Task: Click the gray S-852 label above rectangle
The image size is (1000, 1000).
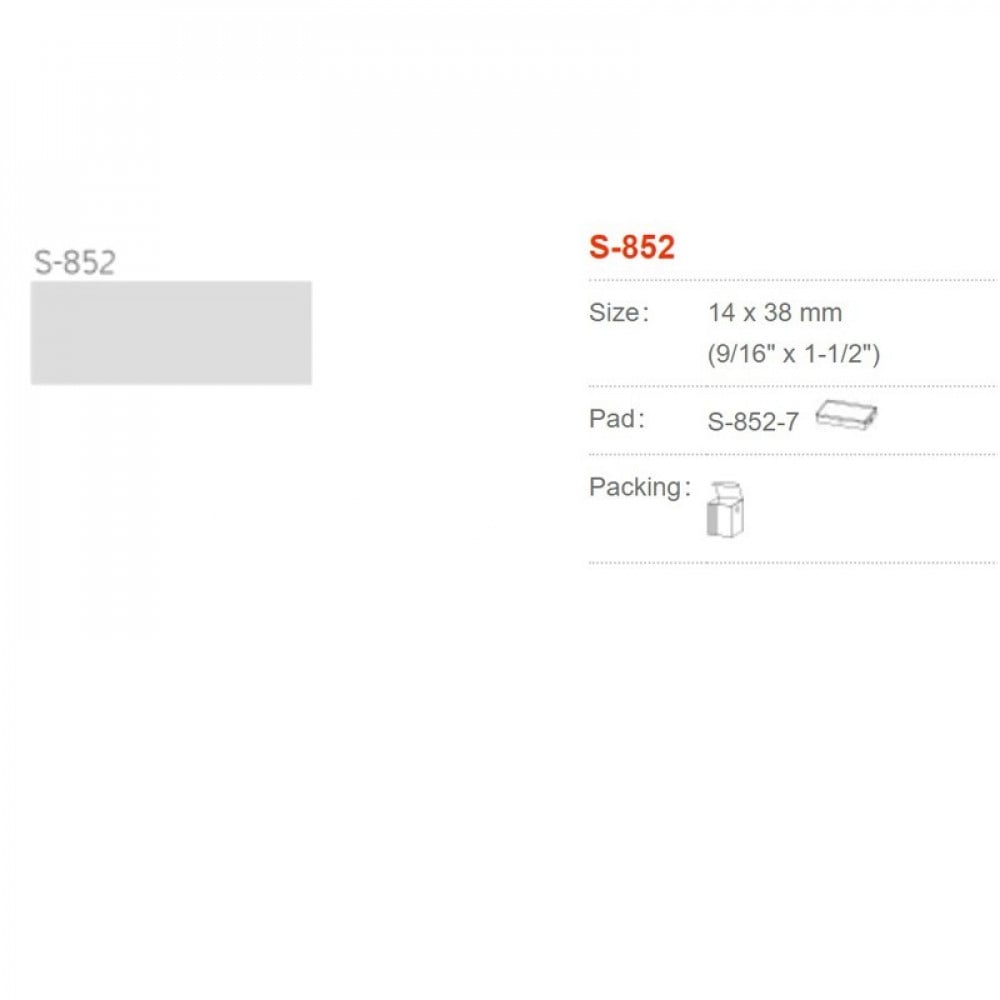Action: [x=75, y=262]
